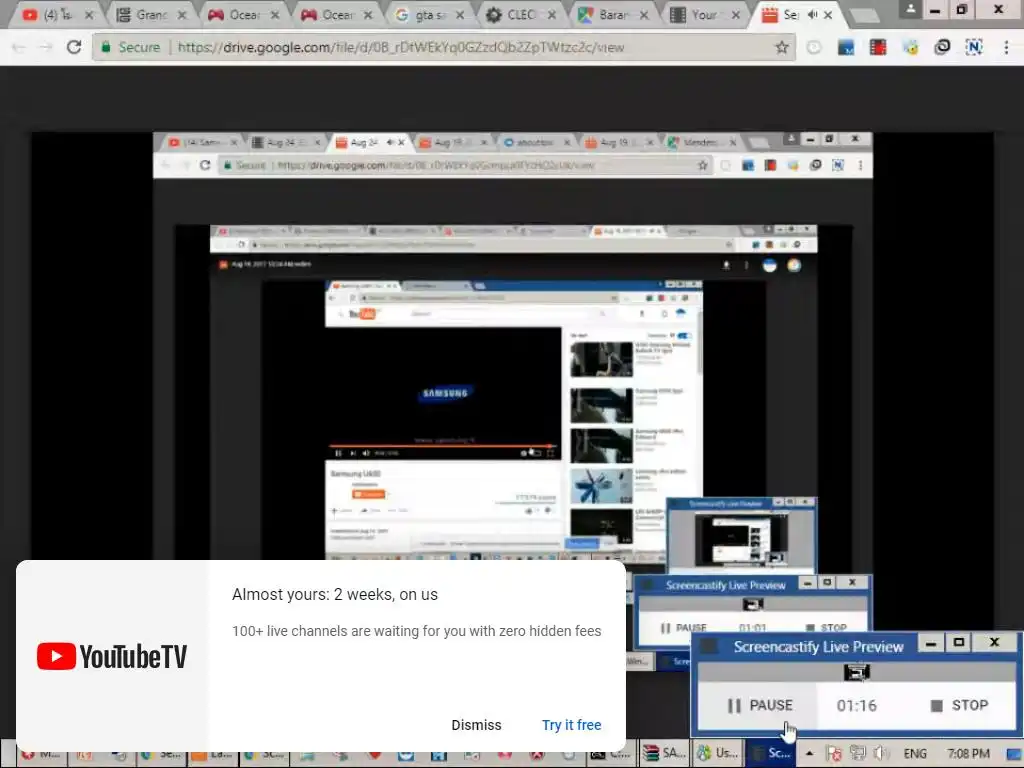Open the 'Us...' taskbar item
This screenshot has width=1024, height=768.
tap(717, 754)
